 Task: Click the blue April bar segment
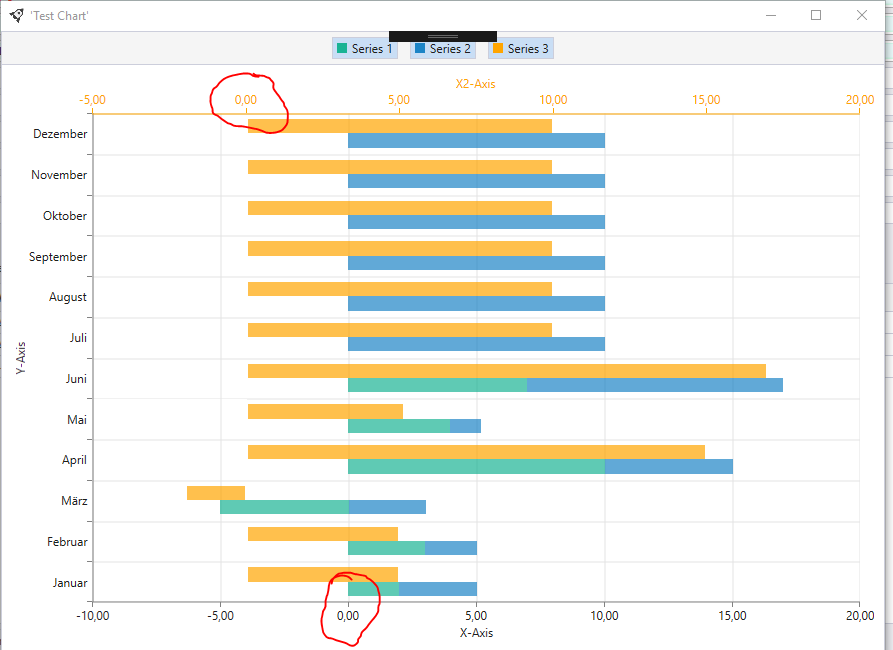point(669,467)
